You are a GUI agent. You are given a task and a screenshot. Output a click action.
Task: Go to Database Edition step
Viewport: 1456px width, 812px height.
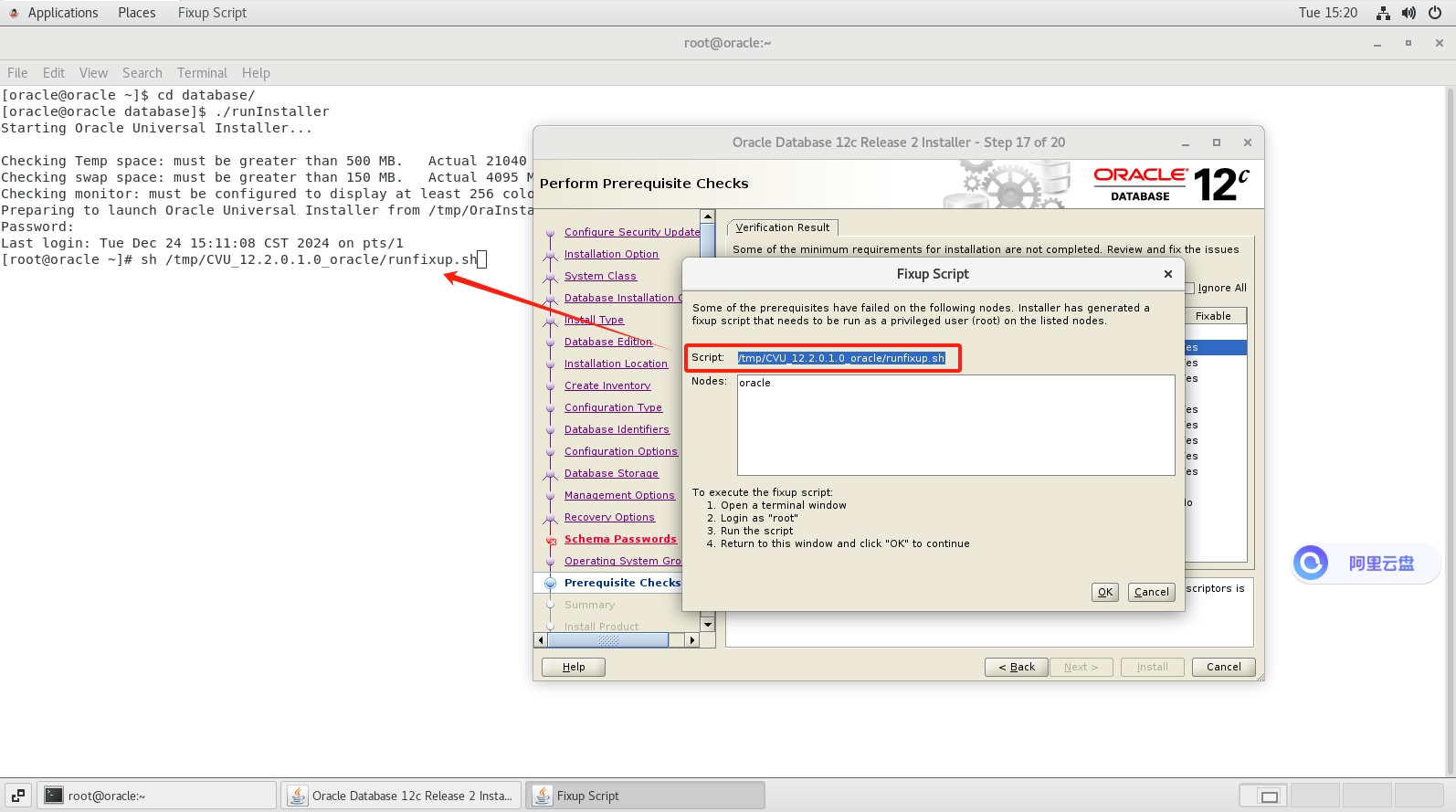coord(608,342)
